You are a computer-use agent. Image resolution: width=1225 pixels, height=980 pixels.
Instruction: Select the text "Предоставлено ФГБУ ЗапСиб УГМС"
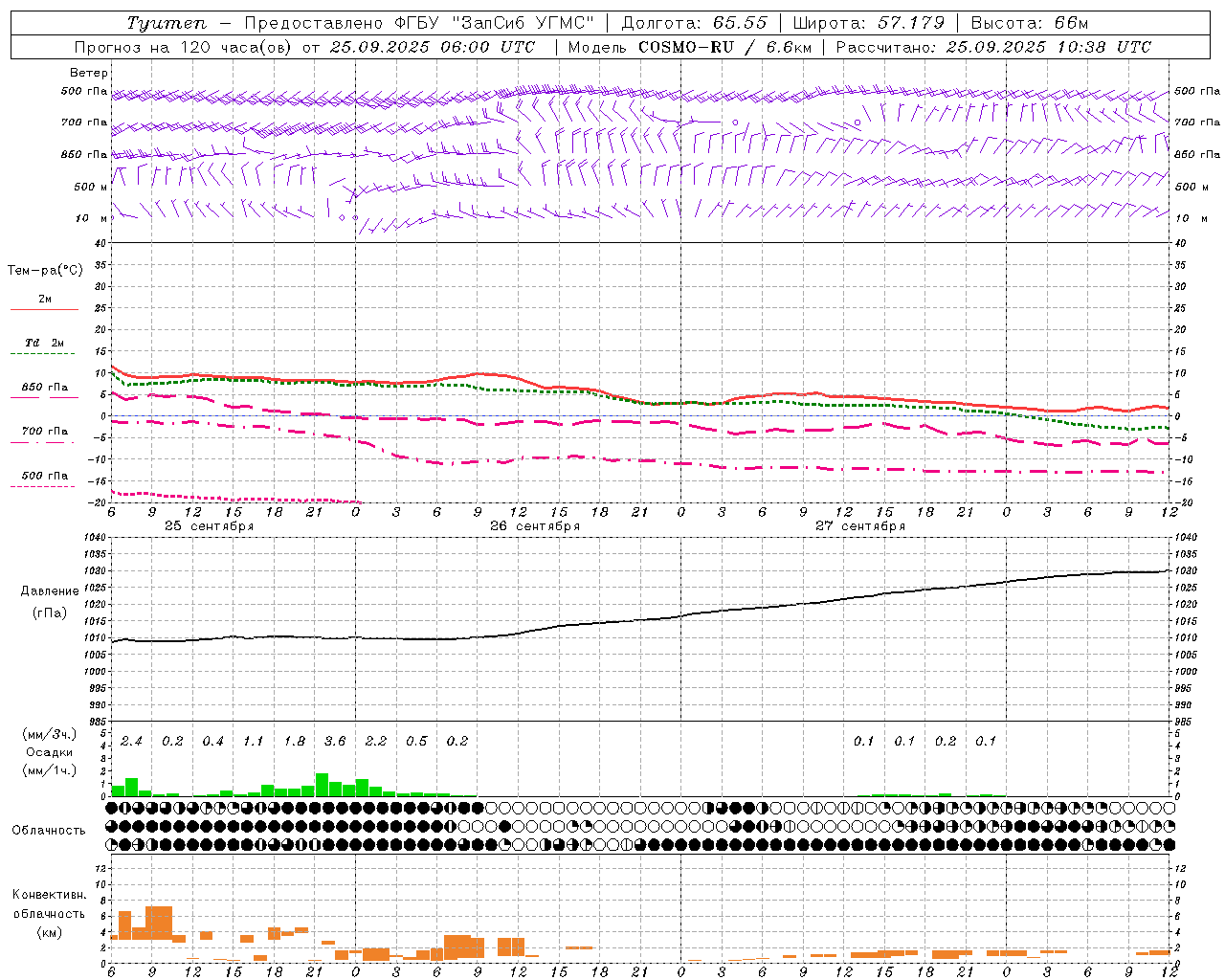tap(419, 23)
